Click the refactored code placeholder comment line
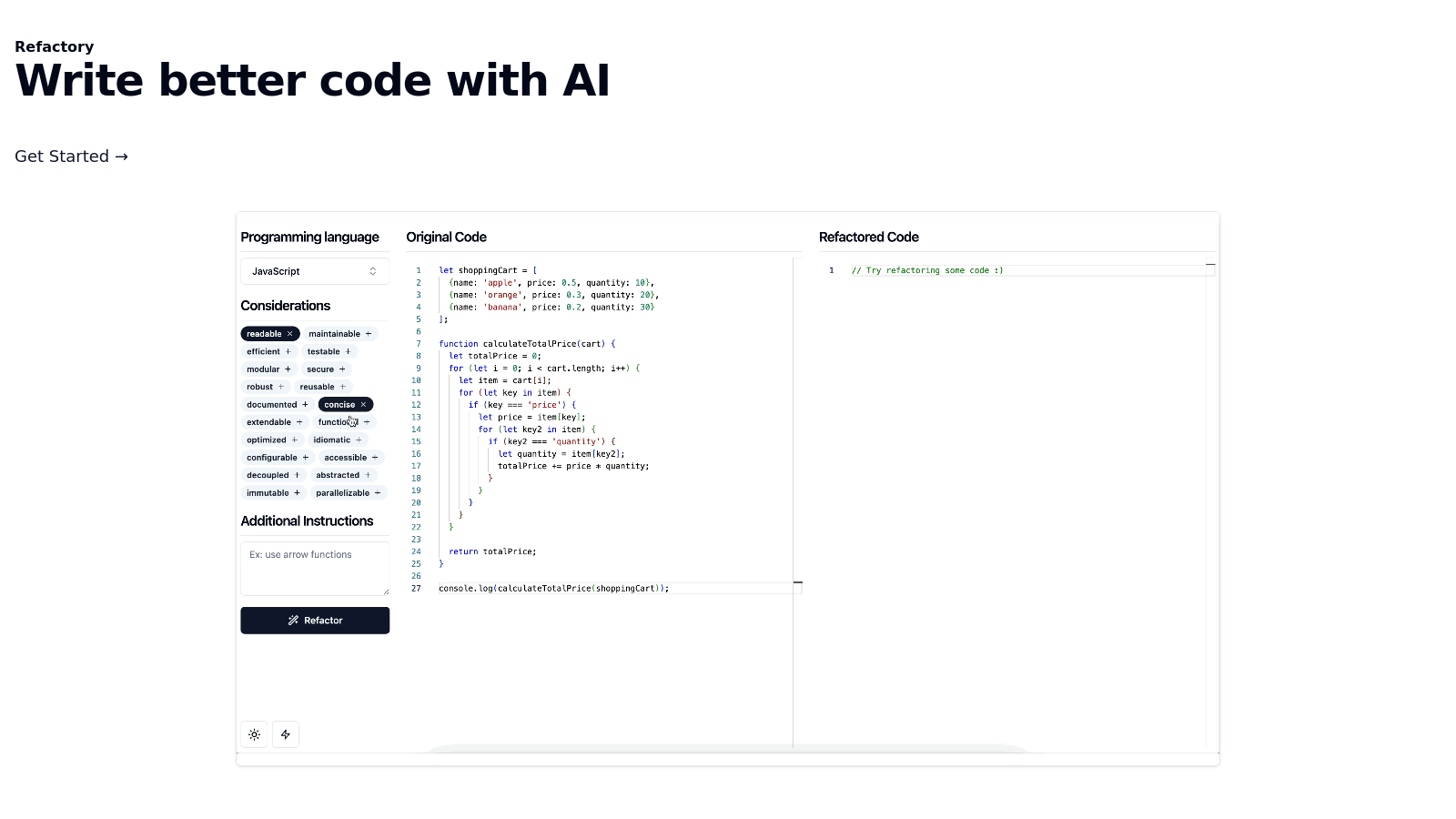1456x819 pixels. pos(927,270)
